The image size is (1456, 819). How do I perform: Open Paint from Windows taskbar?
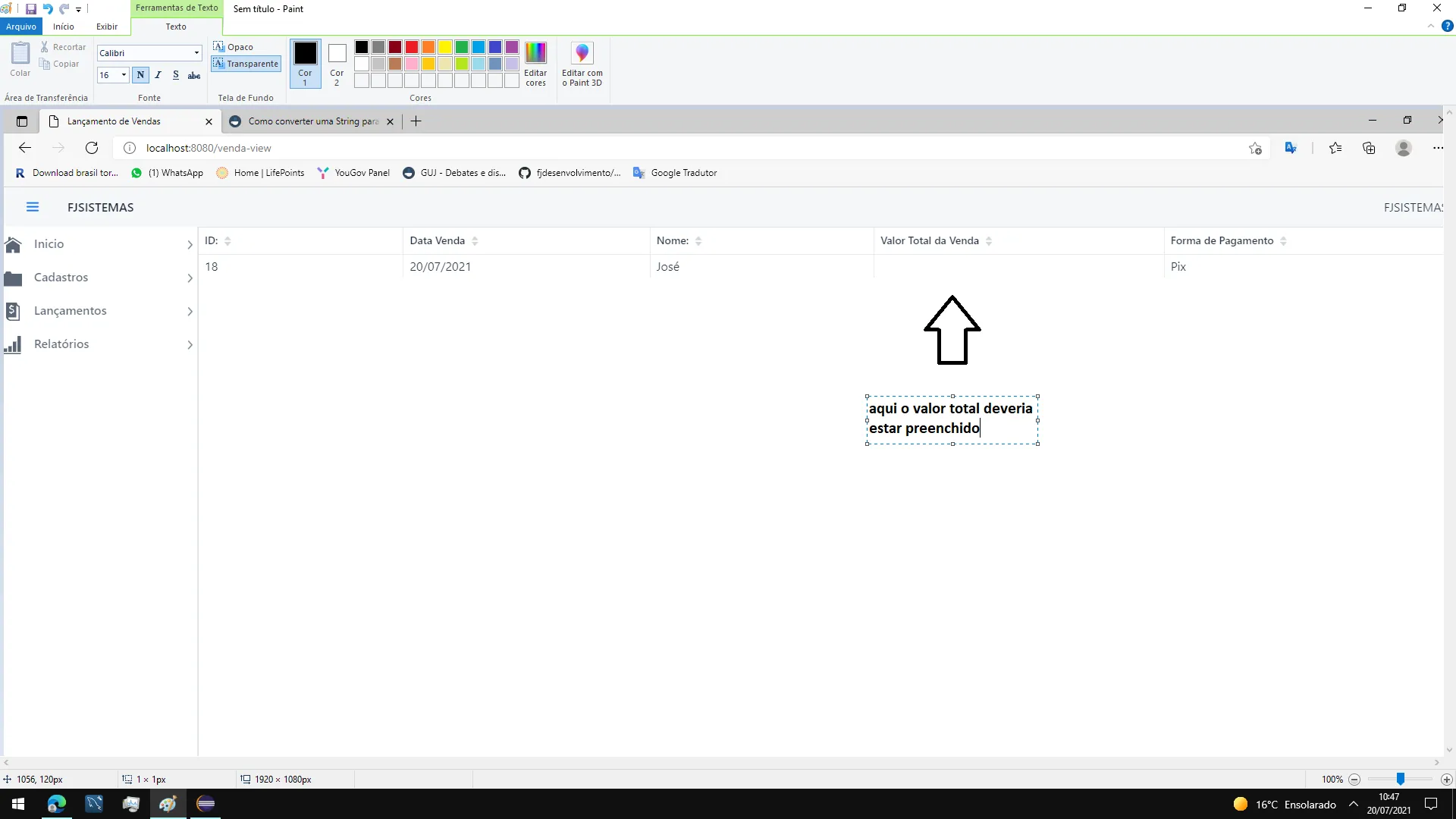click(x=168, y=804)
